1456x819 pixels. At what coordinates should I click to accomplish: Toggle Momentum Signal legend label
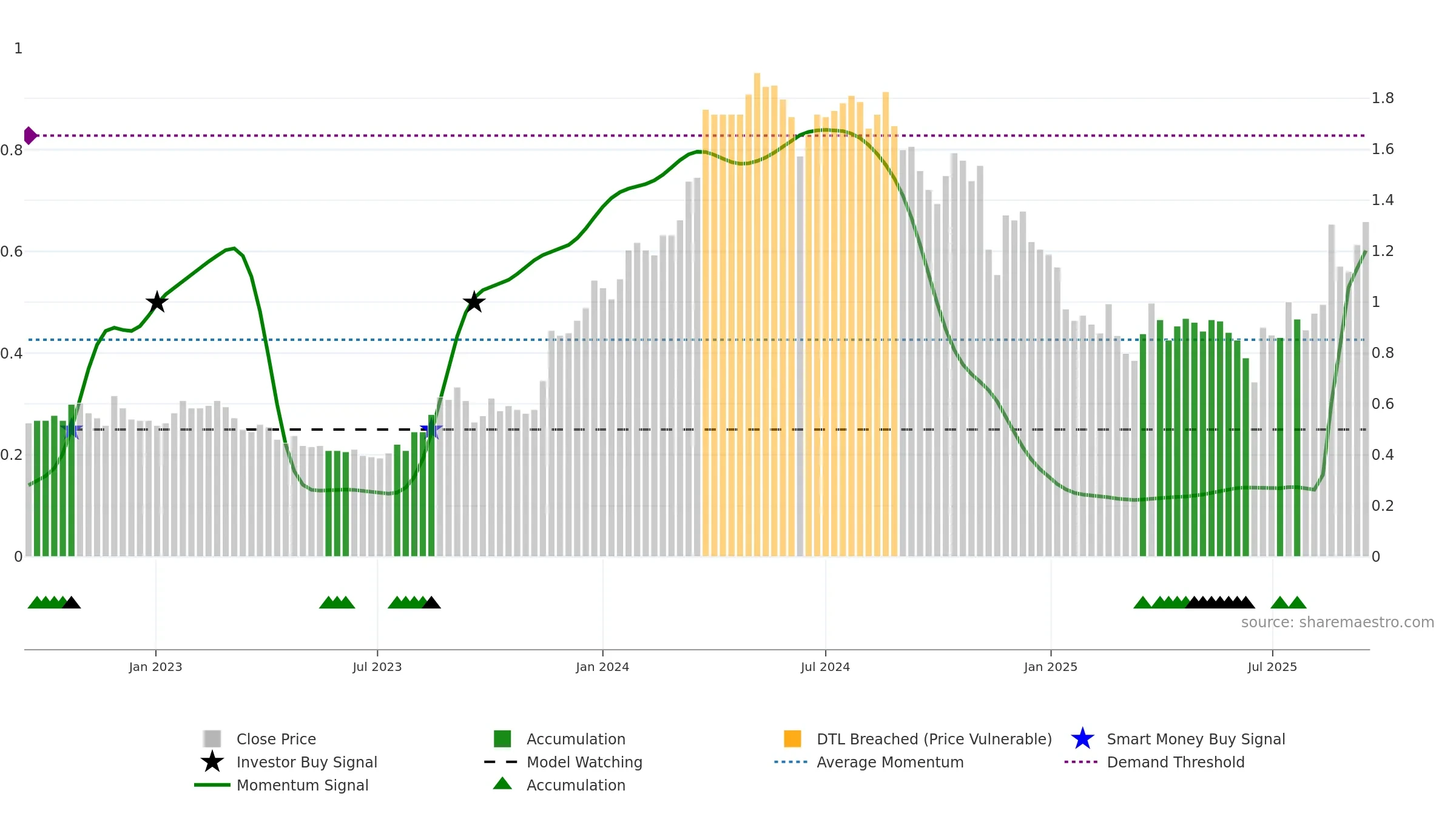click(x=302, y=785)
